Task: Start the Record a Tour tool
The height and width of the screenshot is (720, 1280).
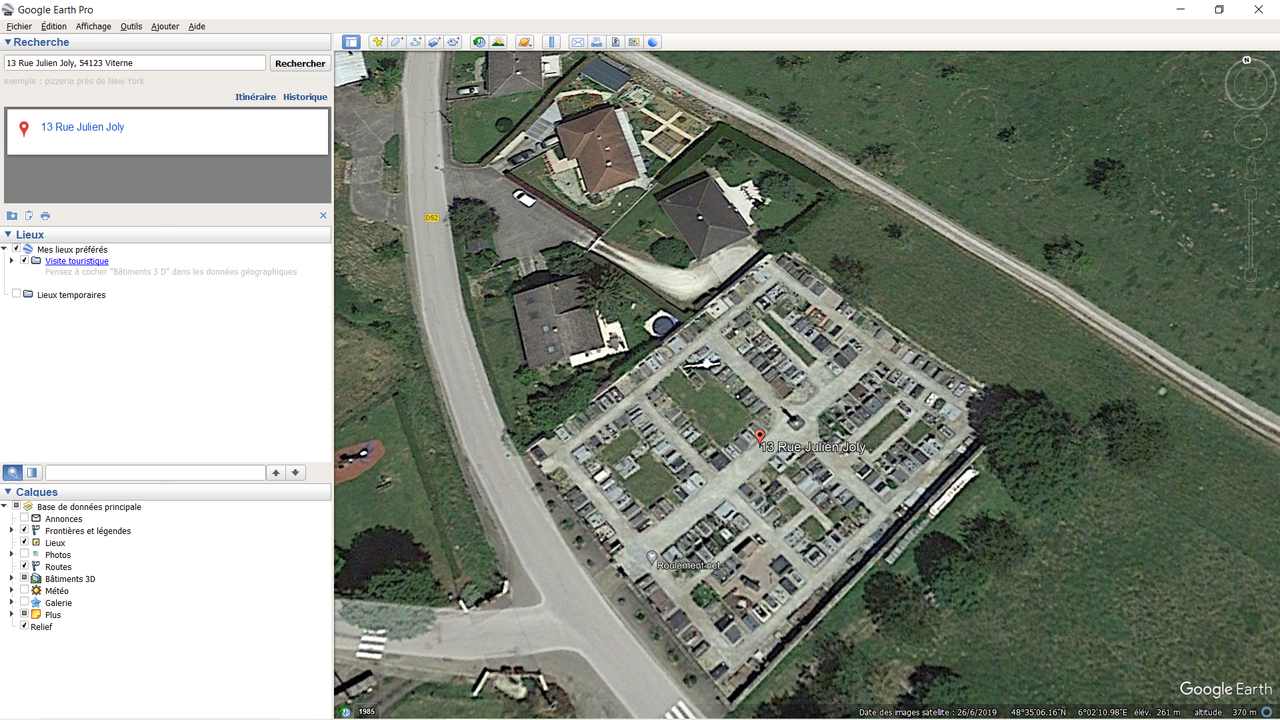Action: [454, 42]
